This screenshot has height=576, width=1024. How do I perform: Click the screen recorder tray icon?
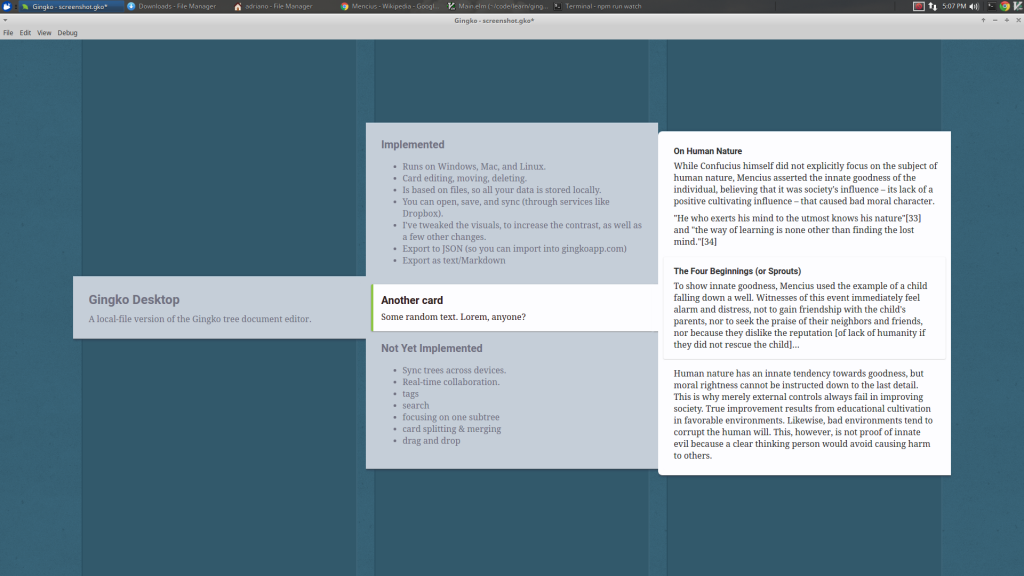point(918,6)
